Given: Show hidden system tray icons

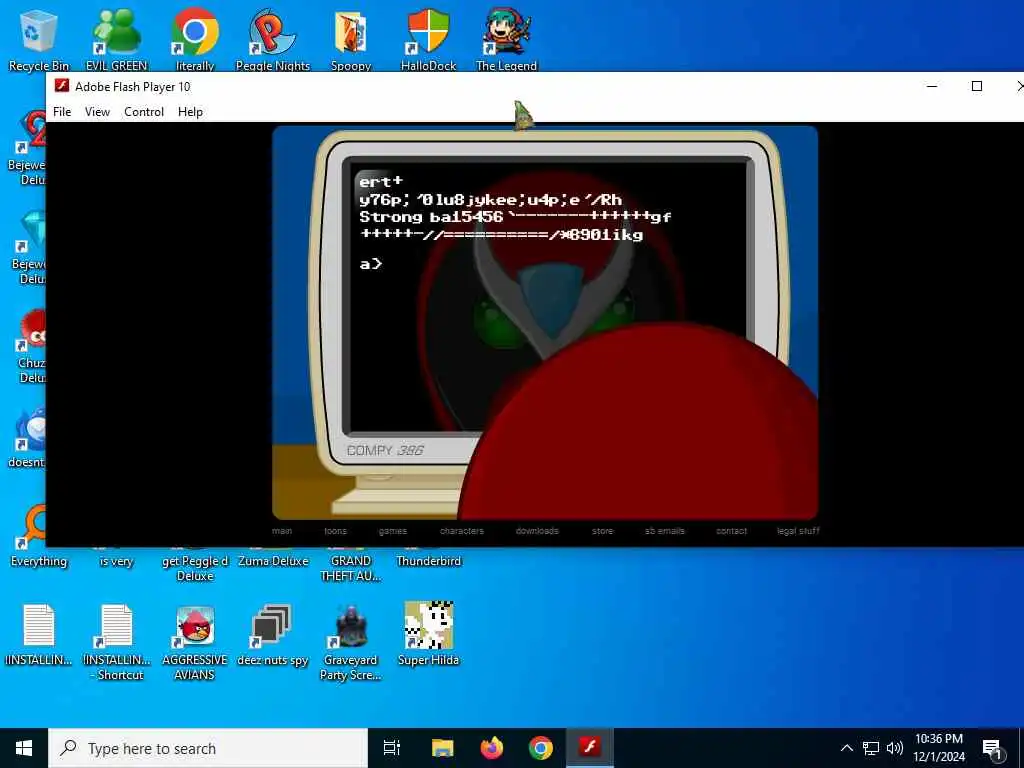Looking at the screenshot, I should point(846,748).
